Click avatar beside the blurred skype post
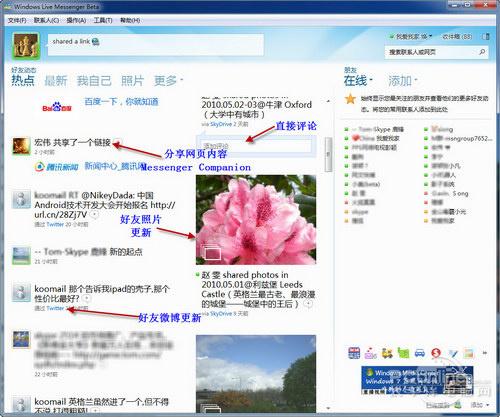The height and width of the screenshot is (417, 500). [x=21, y=339]
